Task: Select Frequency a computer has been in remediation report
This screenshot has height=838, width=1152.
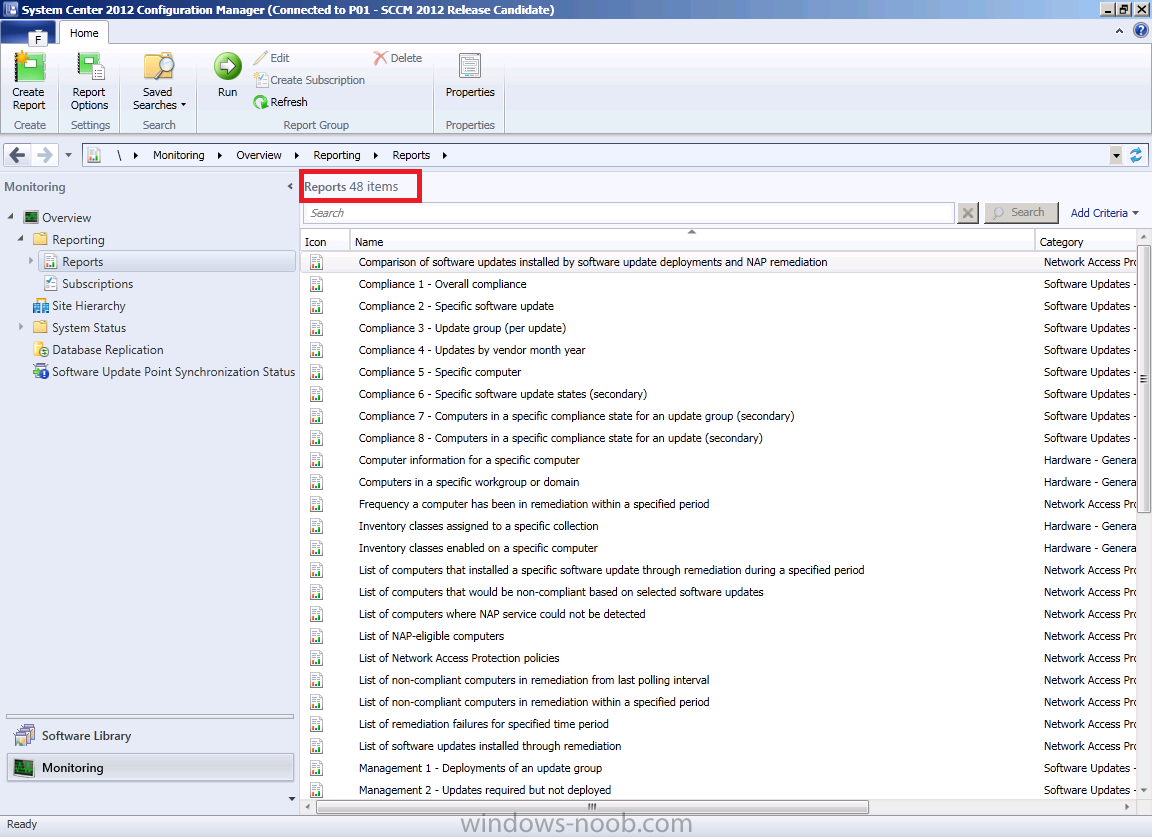Action: [534, 505]
